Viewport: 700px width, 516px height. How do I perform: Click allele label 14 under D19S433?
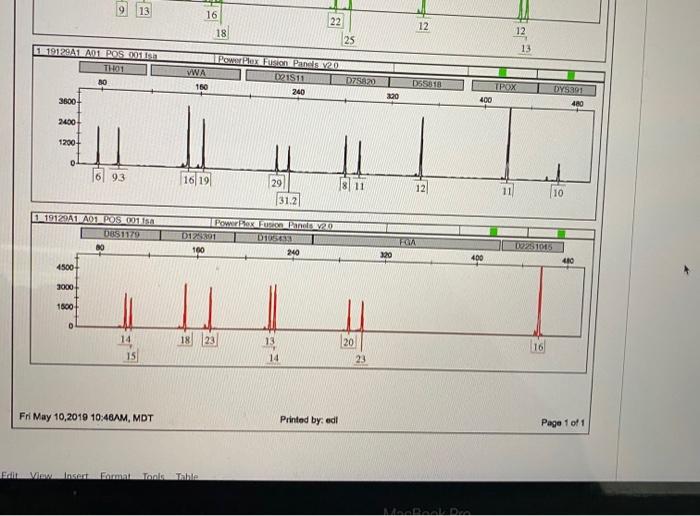click(x=274, y=358)
